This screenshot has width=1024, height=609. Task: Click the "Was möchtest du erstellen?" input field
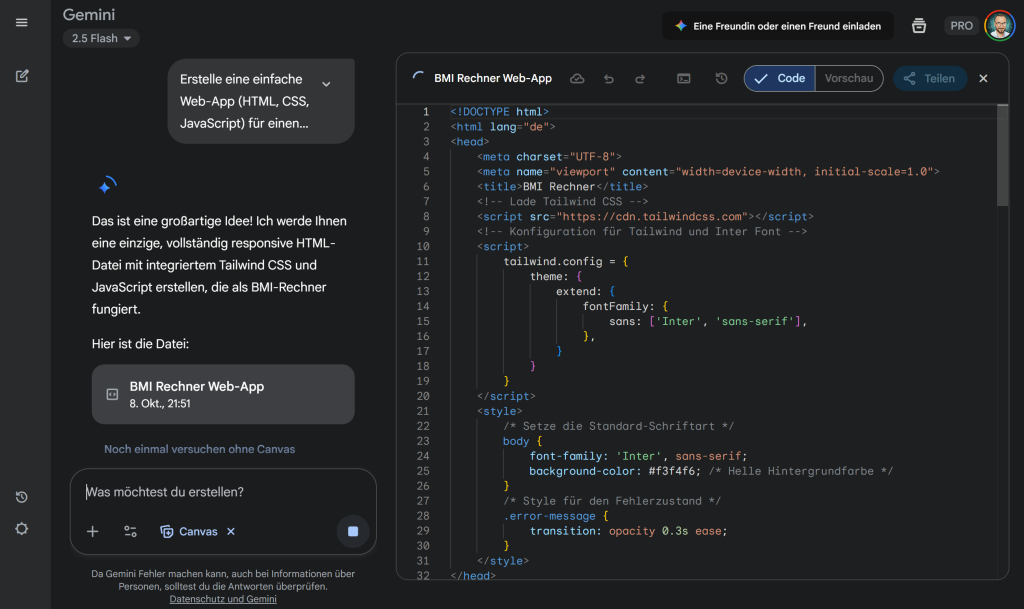220,492
